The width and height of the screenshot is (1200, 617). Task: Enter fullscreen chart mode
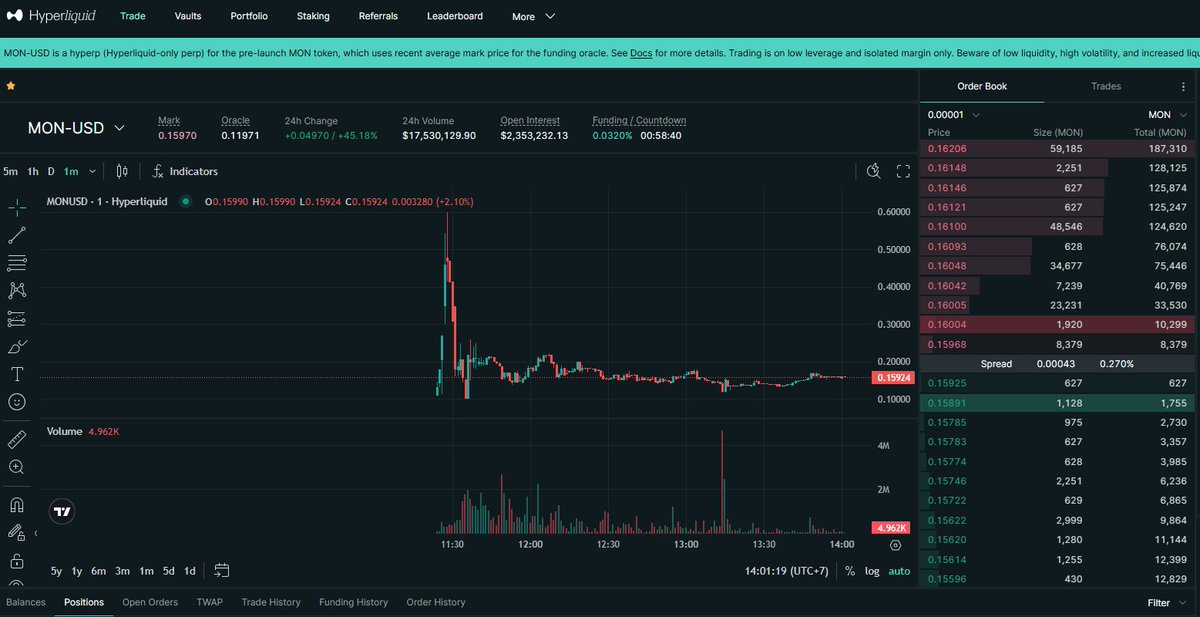(903, 171)
